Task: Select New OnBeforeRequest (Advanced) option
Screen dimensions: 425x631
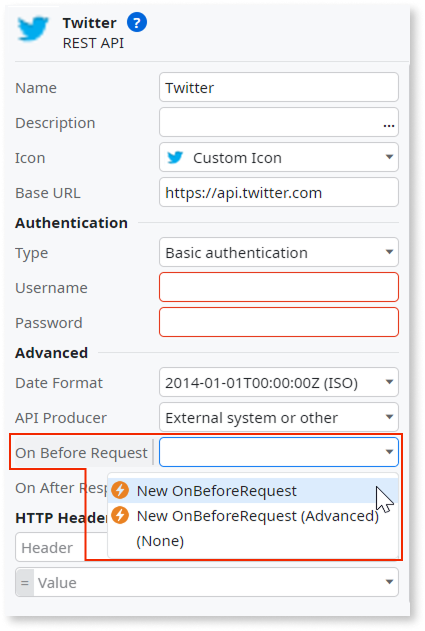Action: click(x=253, y=516)
